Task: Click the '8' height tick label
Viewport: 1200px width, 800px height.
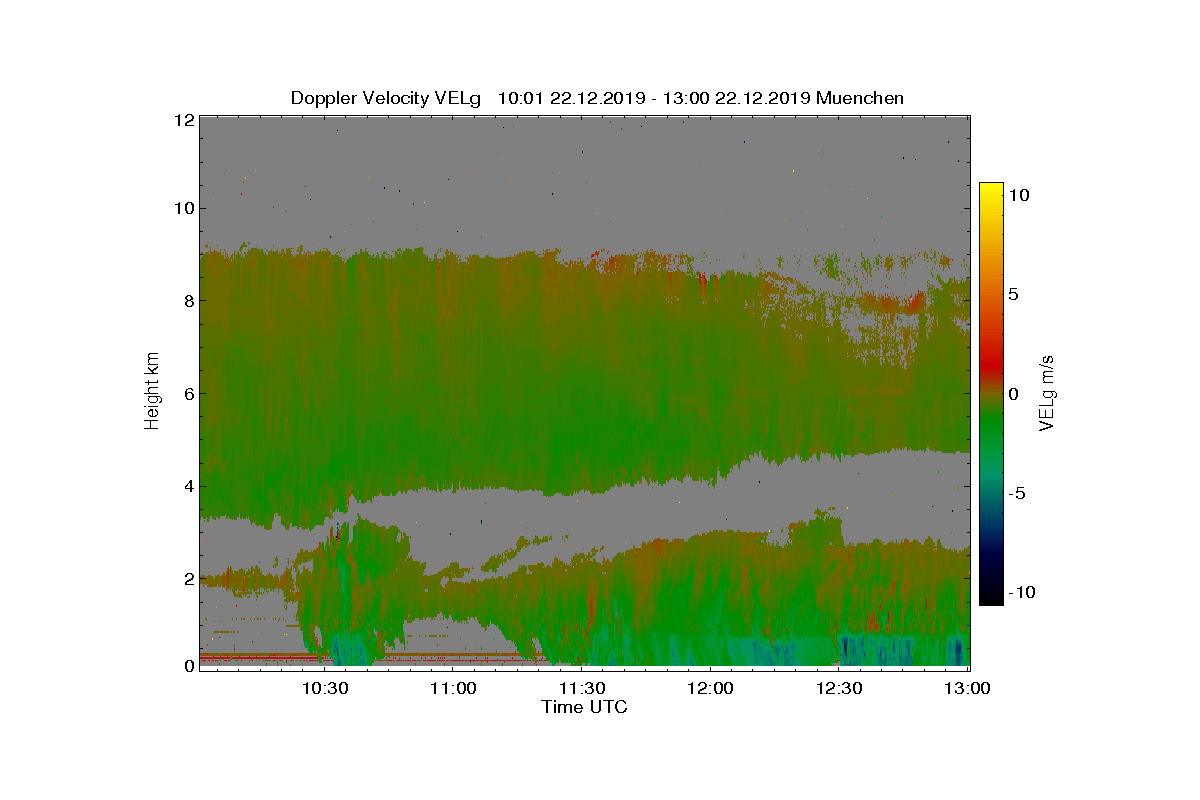Action: (x=188, y=301)
